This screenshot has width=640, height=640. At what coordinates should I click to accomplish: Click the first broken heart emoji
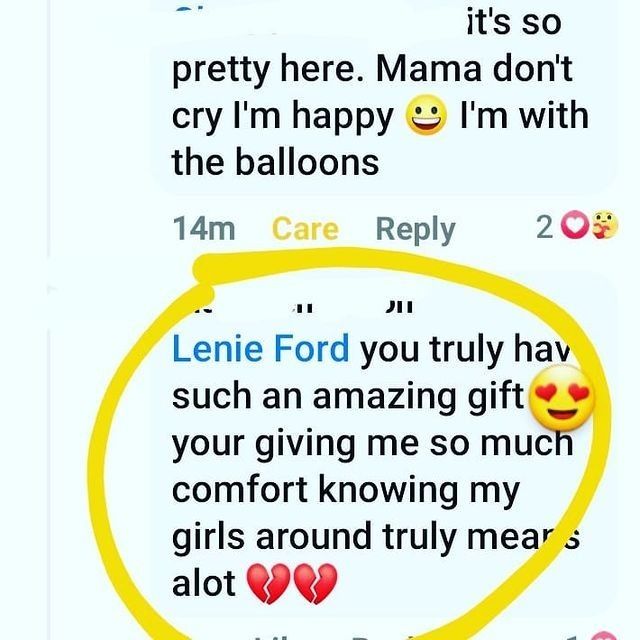(x=269, y=583)
